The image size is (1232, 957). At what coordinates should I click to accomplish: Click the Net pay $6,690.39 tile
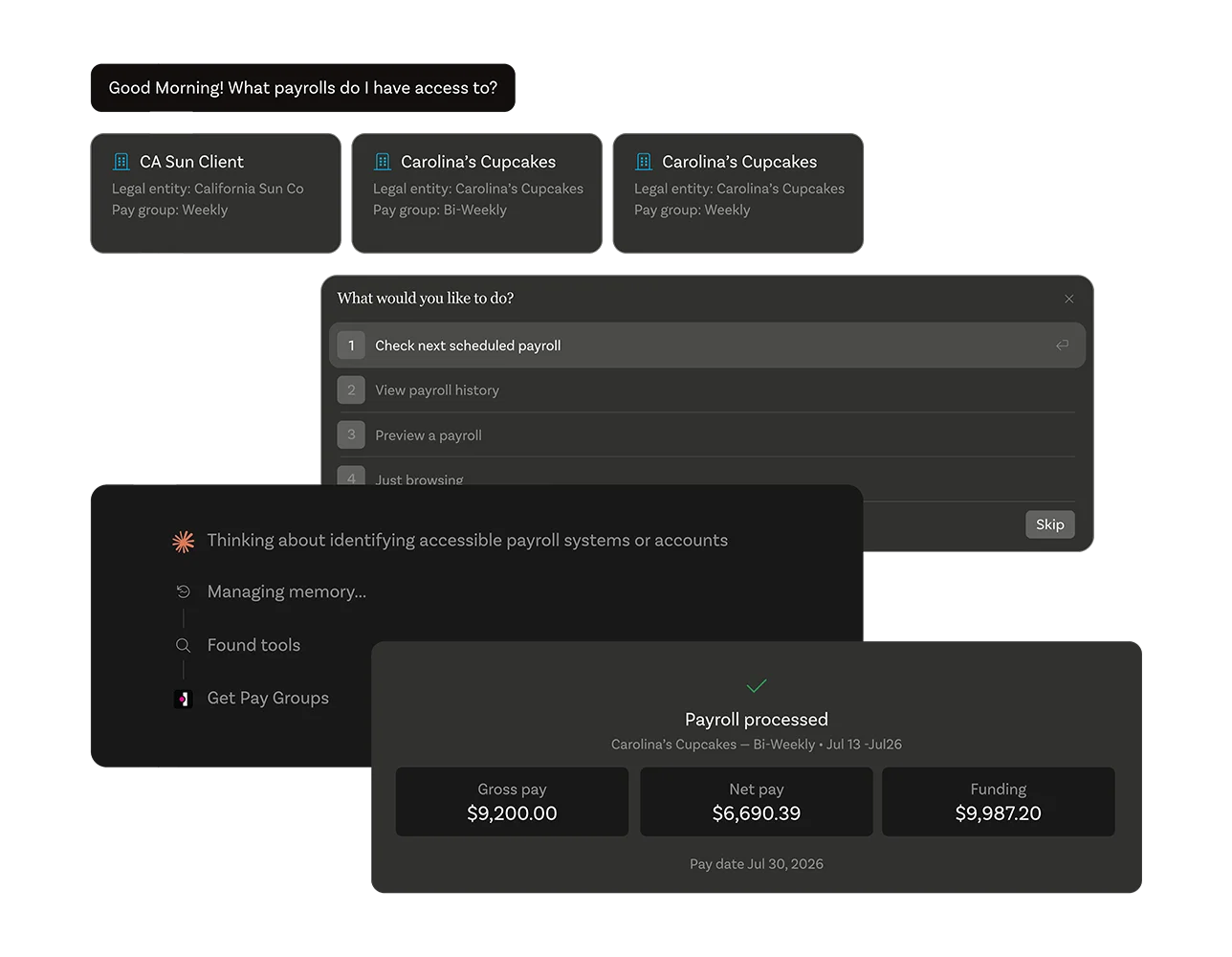[x=757, y=802]
